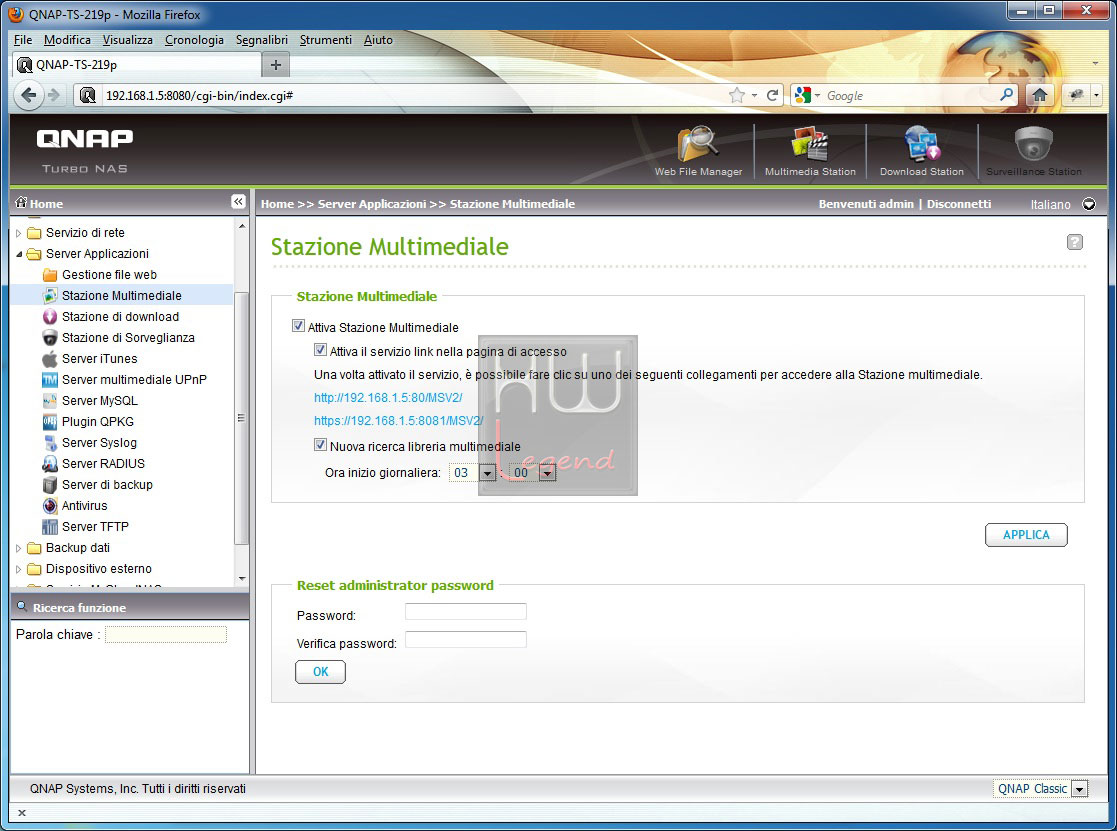Select Server TFTP icon
The height and width of the screenshot is (831, 1117).
[50, 527]
